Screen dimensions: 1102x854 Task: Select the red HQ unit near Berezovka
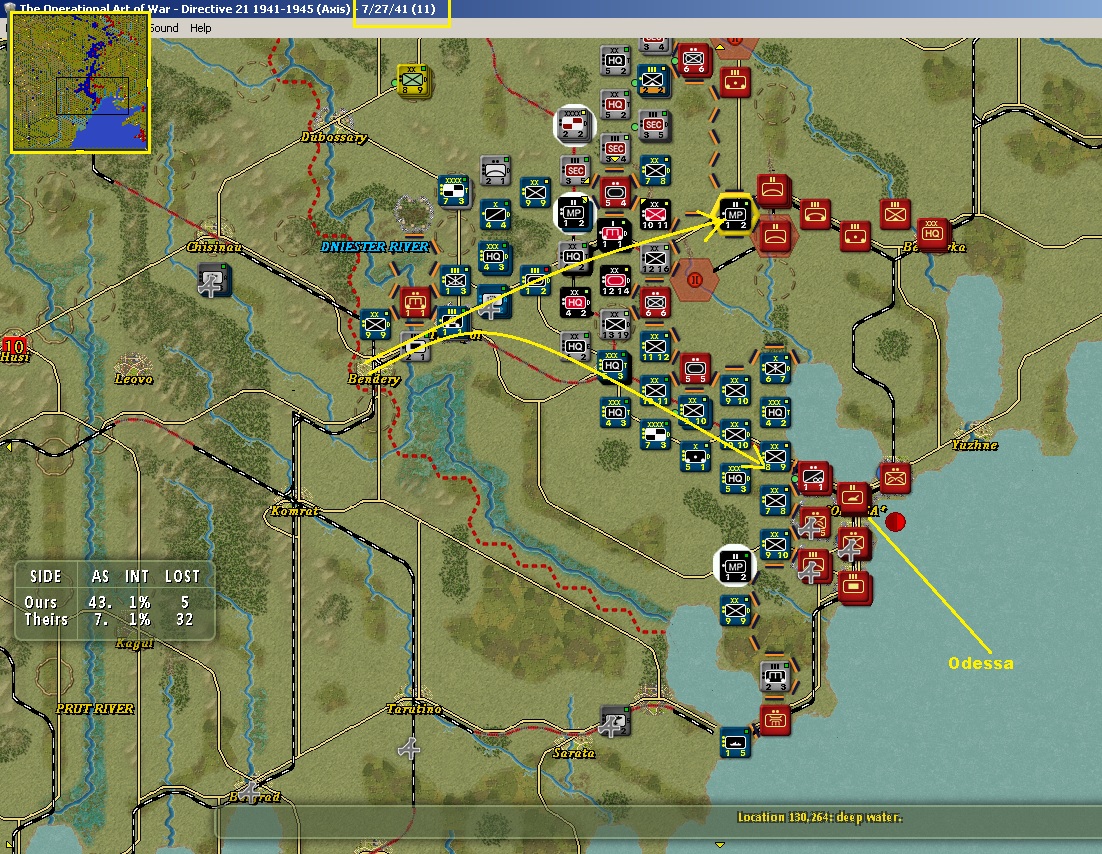[932, 233]
